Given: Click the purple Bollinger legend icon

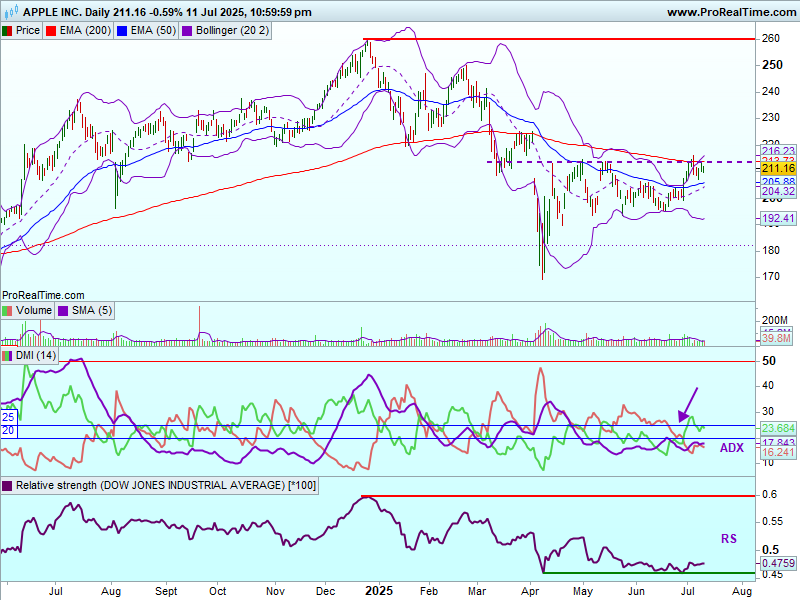Looking at the screenshot, I should [x=185, y=31].
